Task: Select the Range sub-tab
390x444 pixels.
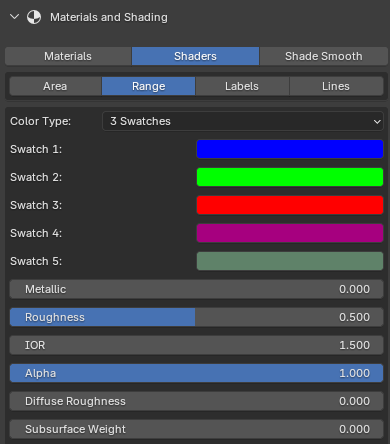Action: 148,86
